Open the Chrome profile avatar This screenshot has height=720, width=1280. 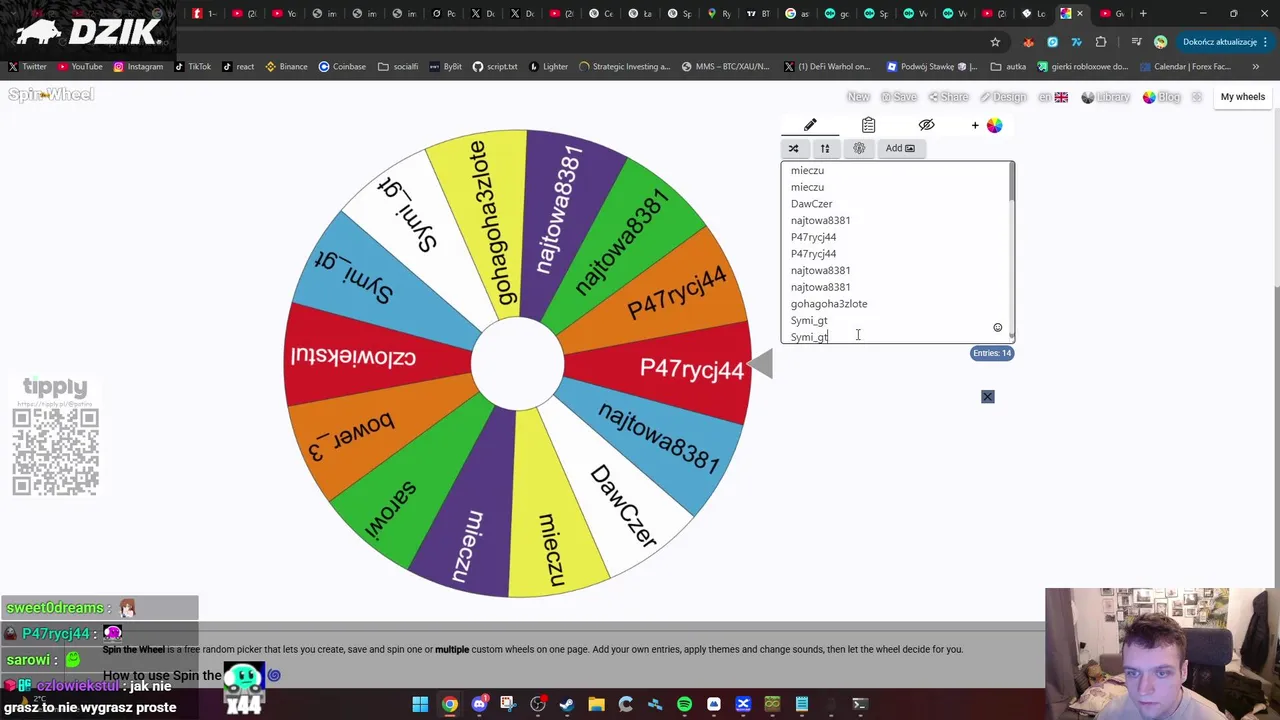coord(1160,42)
